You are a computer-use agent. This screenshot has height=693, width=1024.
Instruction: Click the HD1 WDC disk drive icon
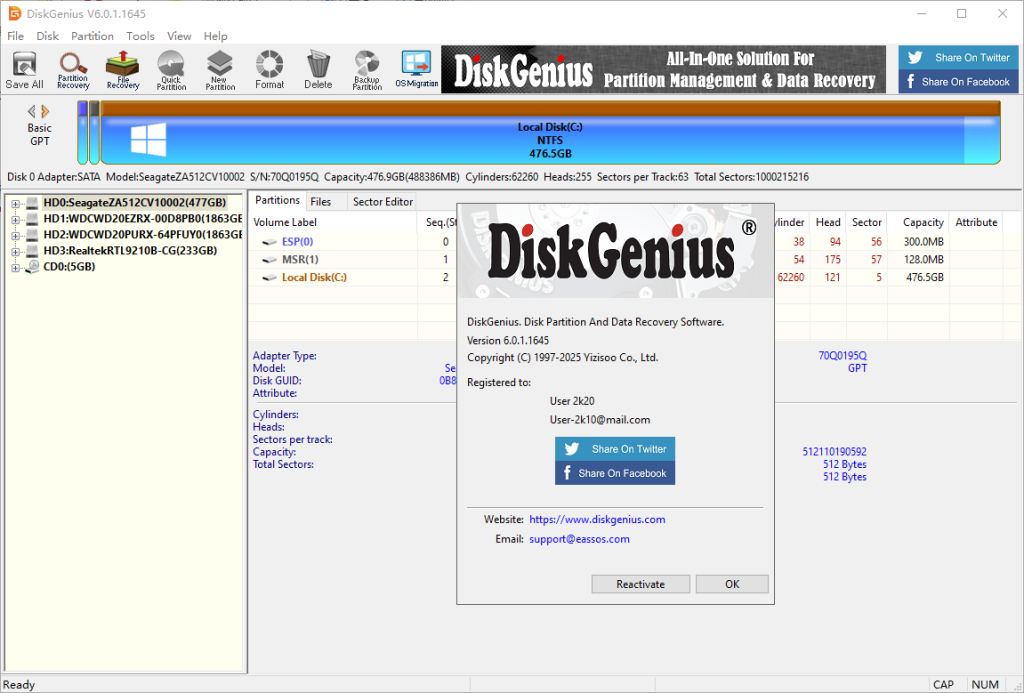coord(32,219)
